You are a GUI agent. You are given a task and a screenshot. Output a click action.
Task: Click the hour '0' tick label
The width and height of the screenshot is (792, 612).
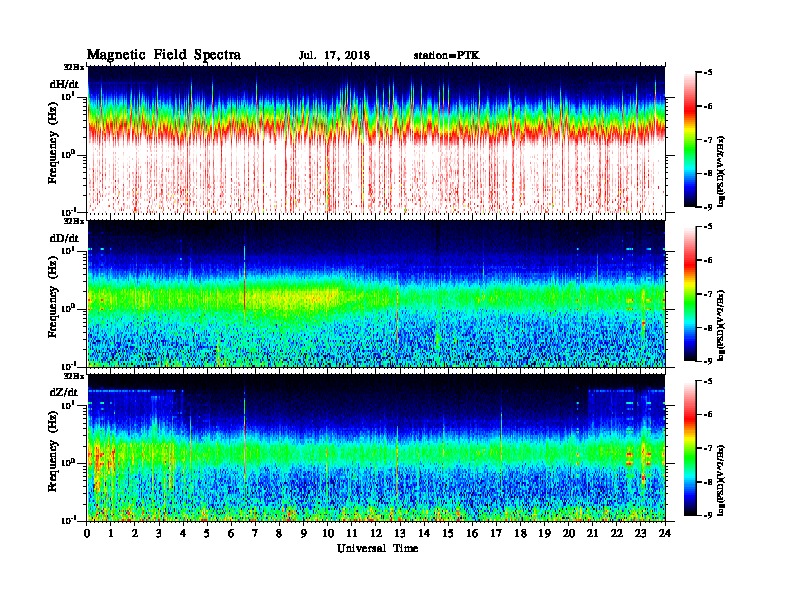(x=87, y=533)
